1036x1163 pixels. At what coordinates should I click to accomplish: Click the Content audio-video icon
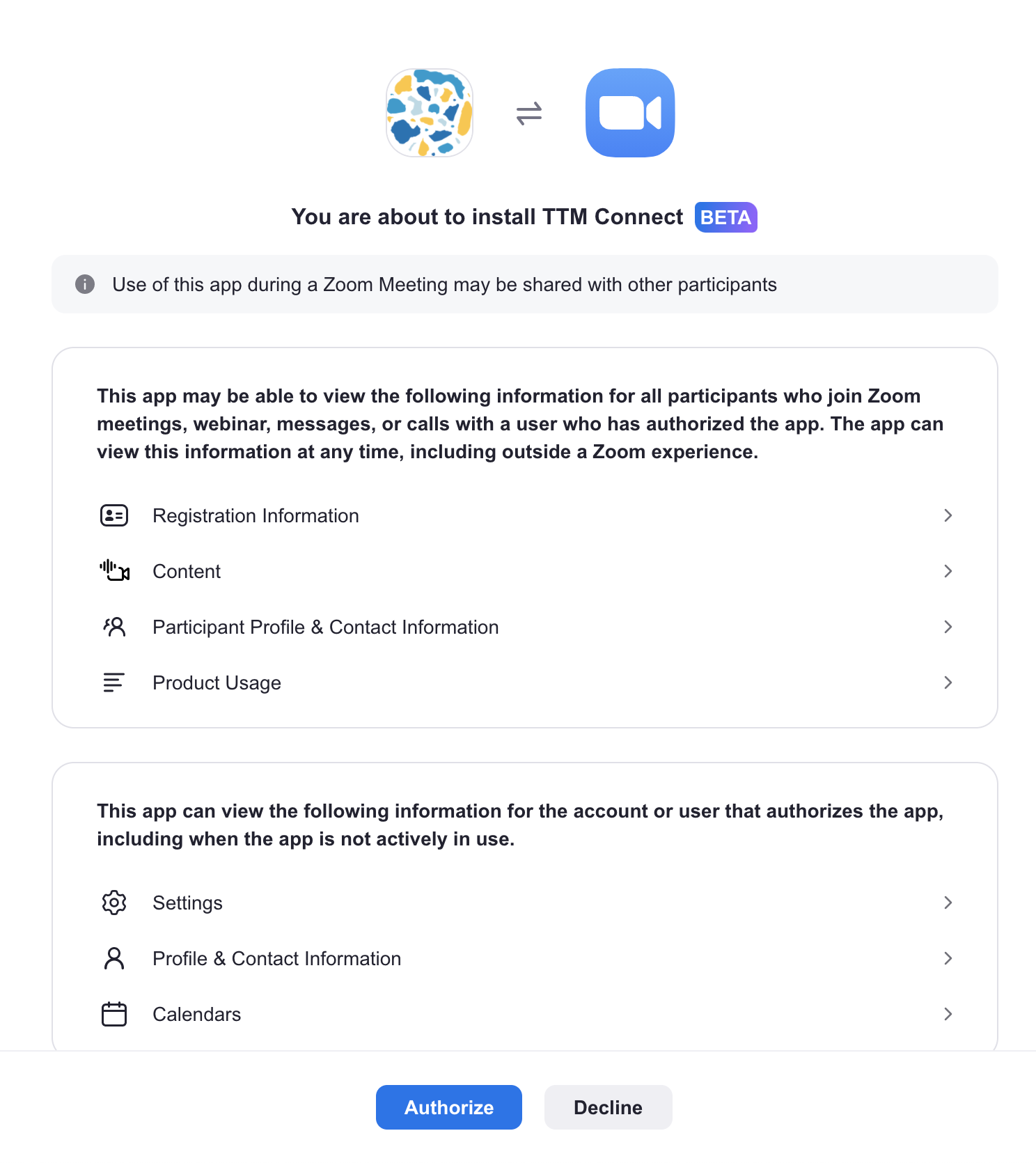114,571
